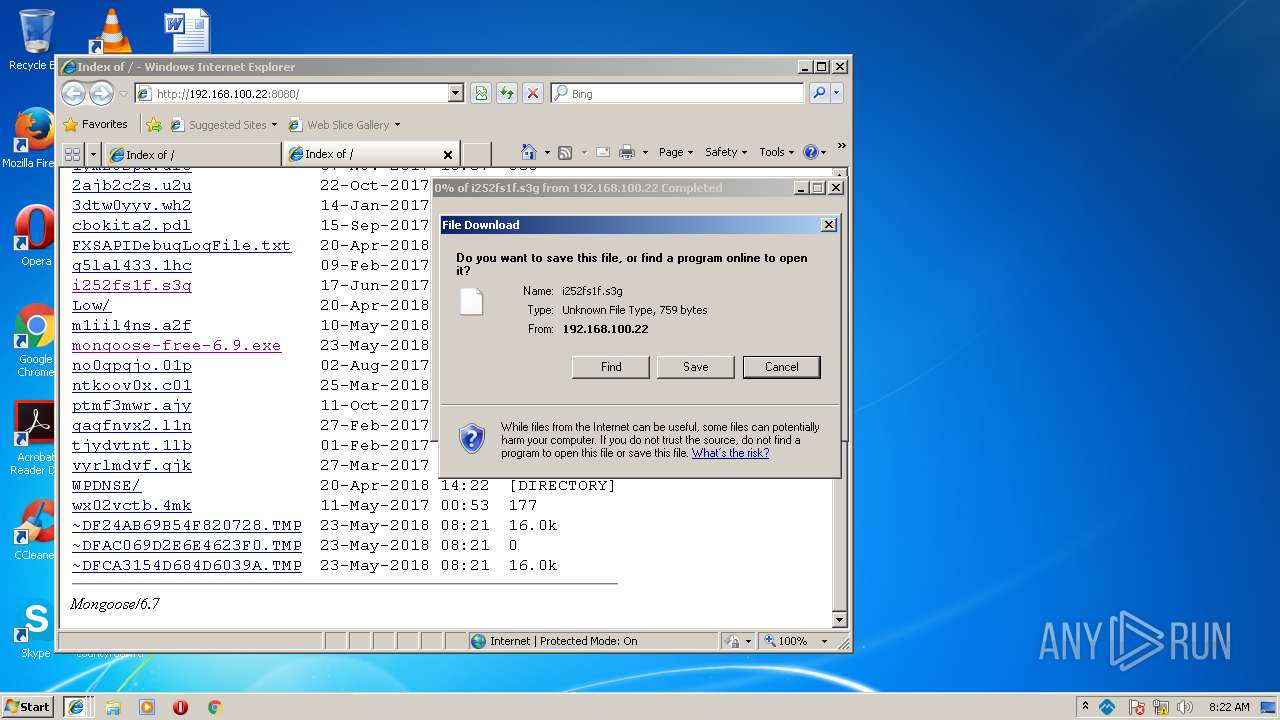Open a new blank tab

(476, 154)
